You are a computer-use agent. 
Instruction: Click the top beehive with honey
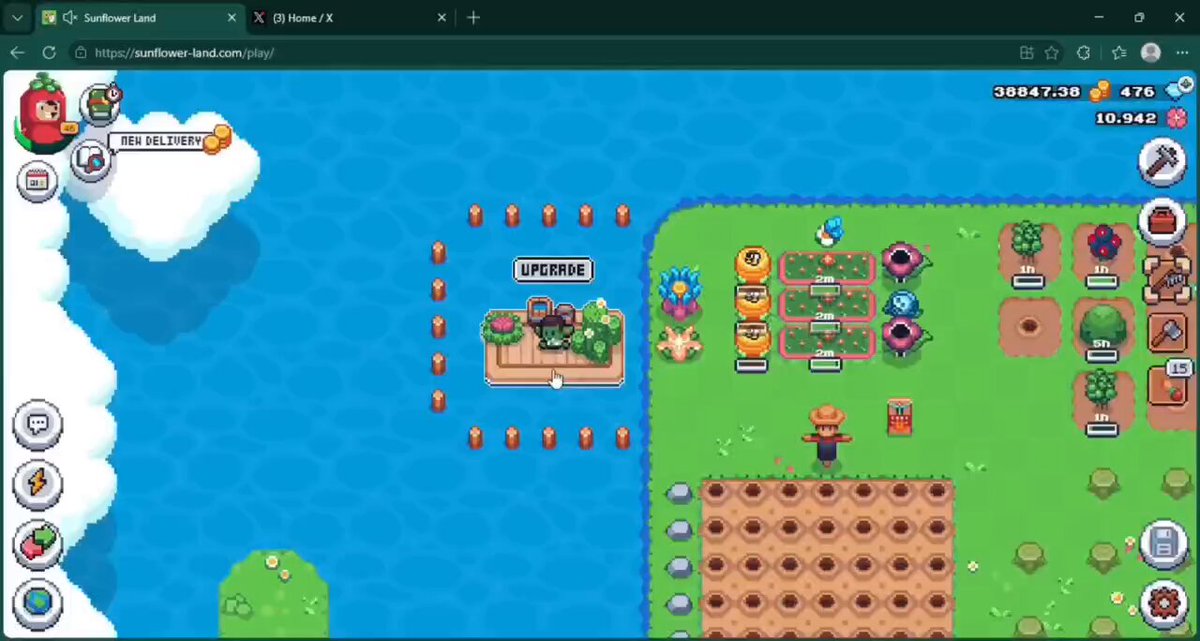point(752,263)
